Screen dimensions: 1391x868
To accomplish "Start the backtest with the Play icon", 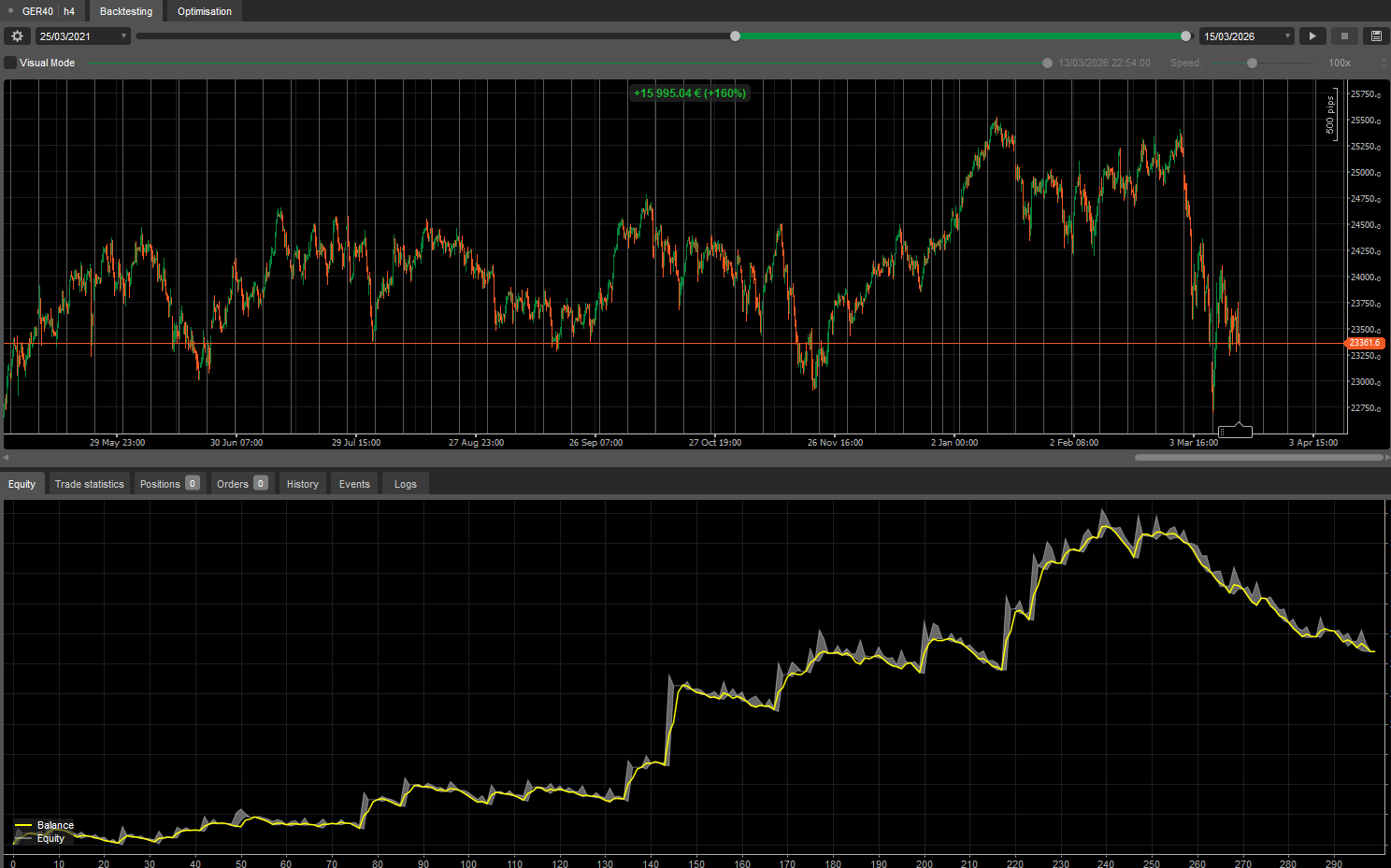I will (x=1312, y=36).
